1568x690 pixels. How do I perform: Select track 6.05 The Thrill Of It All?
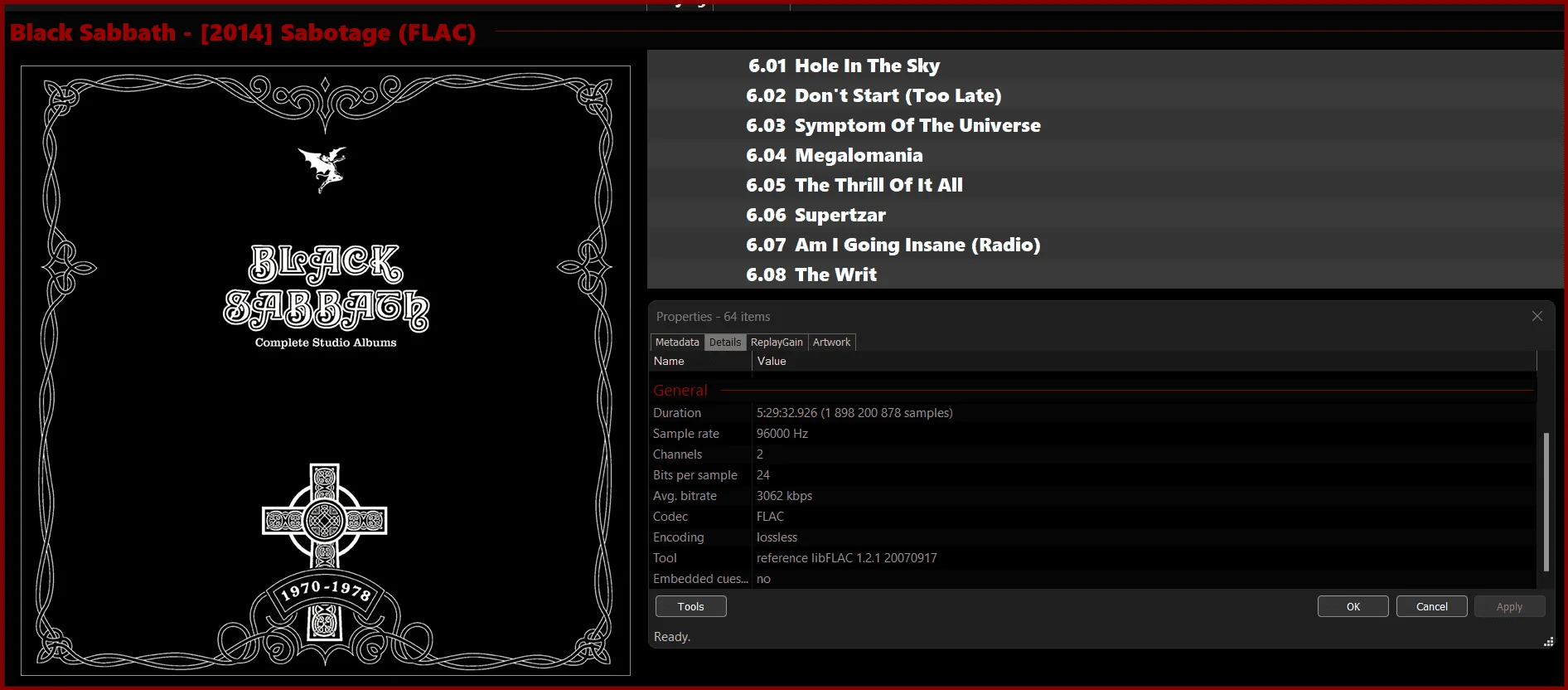[1106, 185]
